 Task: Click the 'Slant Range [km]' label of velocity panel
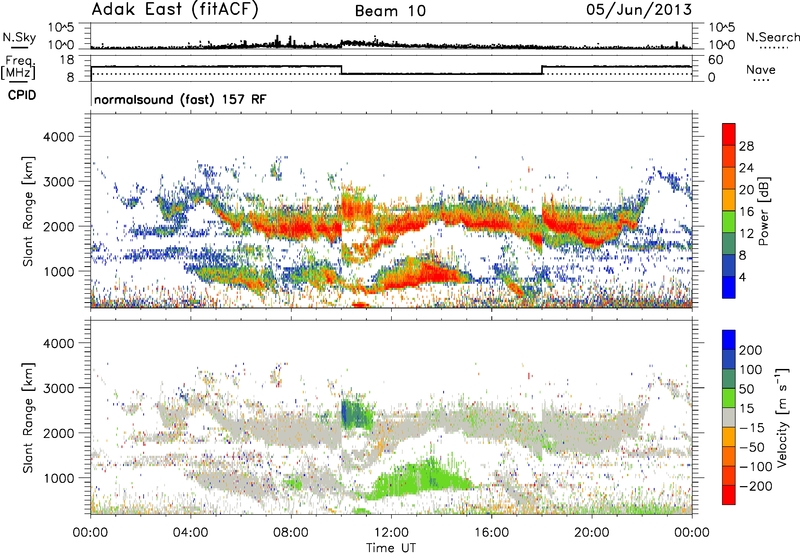[x=28, y=417]
